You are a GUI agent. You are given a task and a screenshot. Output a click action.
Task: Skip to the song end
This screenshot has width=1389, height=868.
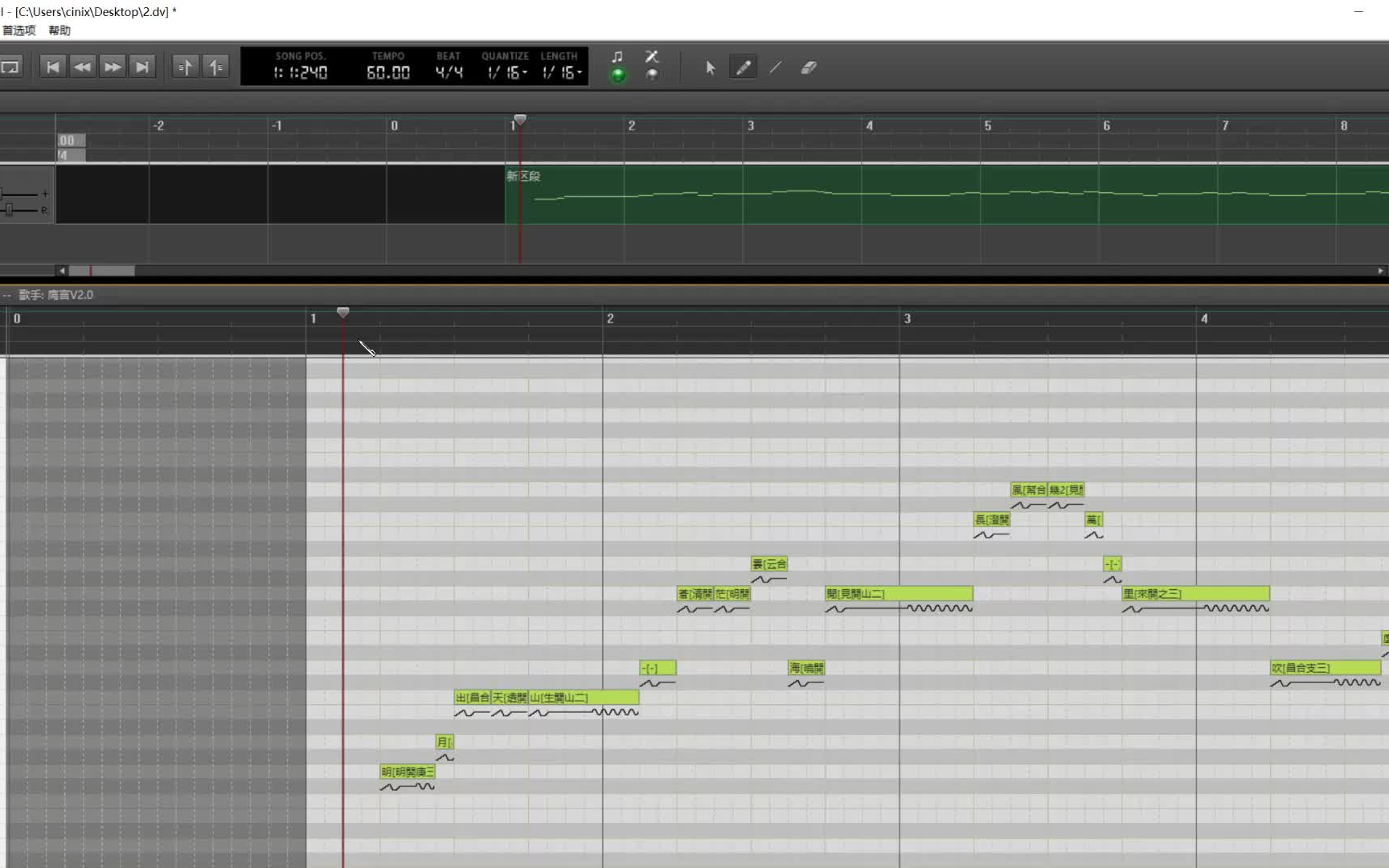coord(142,68)
